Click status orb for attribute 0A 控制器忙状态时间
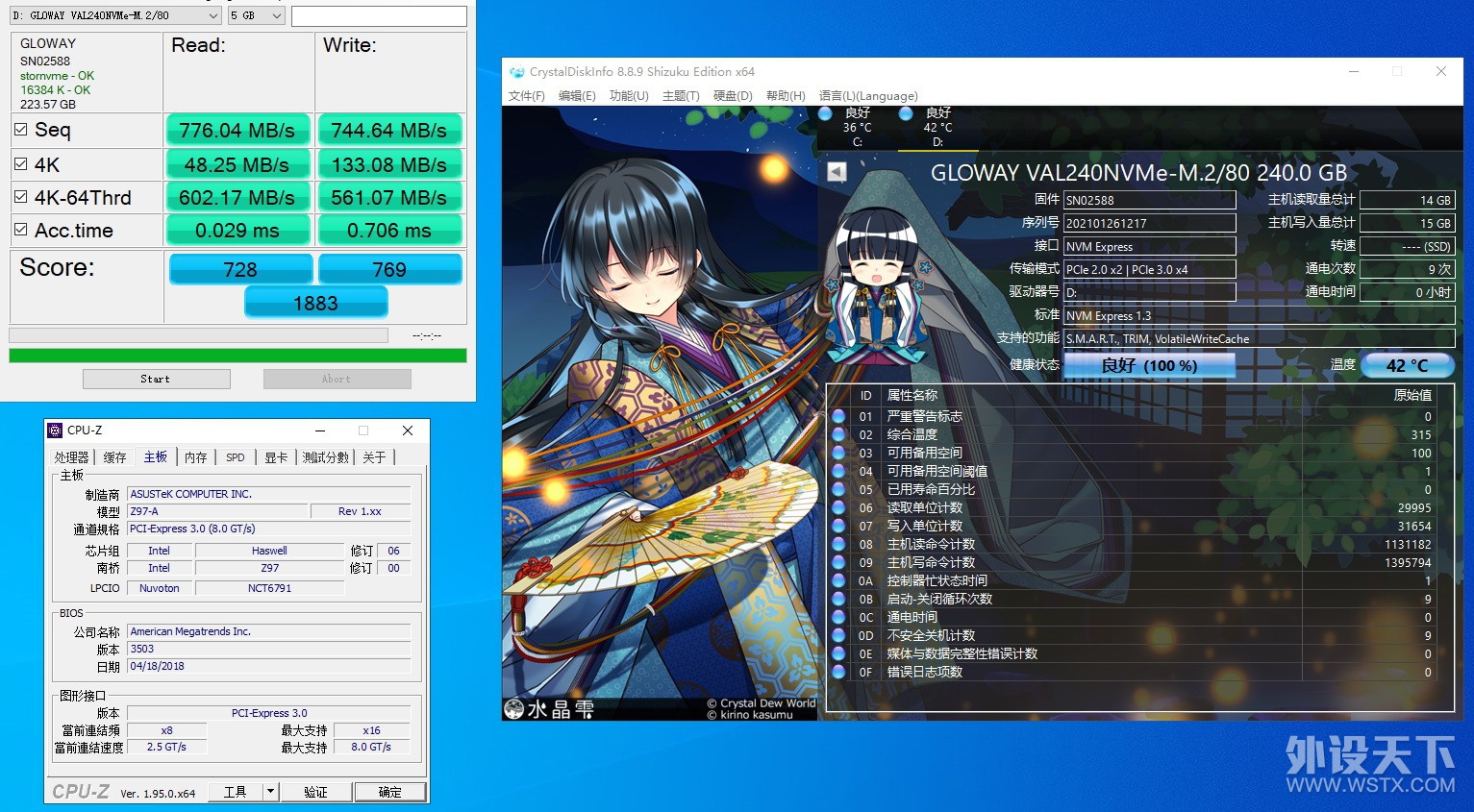 point(838,580)
